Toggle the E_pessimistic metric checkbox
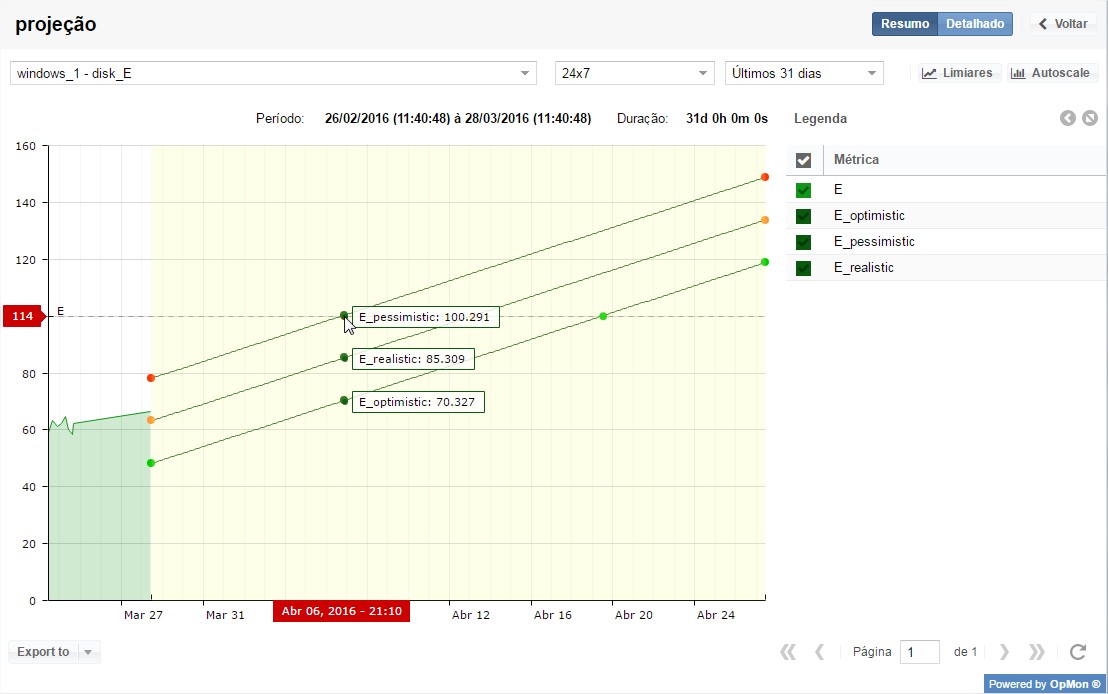 click(x=803, y=242)
